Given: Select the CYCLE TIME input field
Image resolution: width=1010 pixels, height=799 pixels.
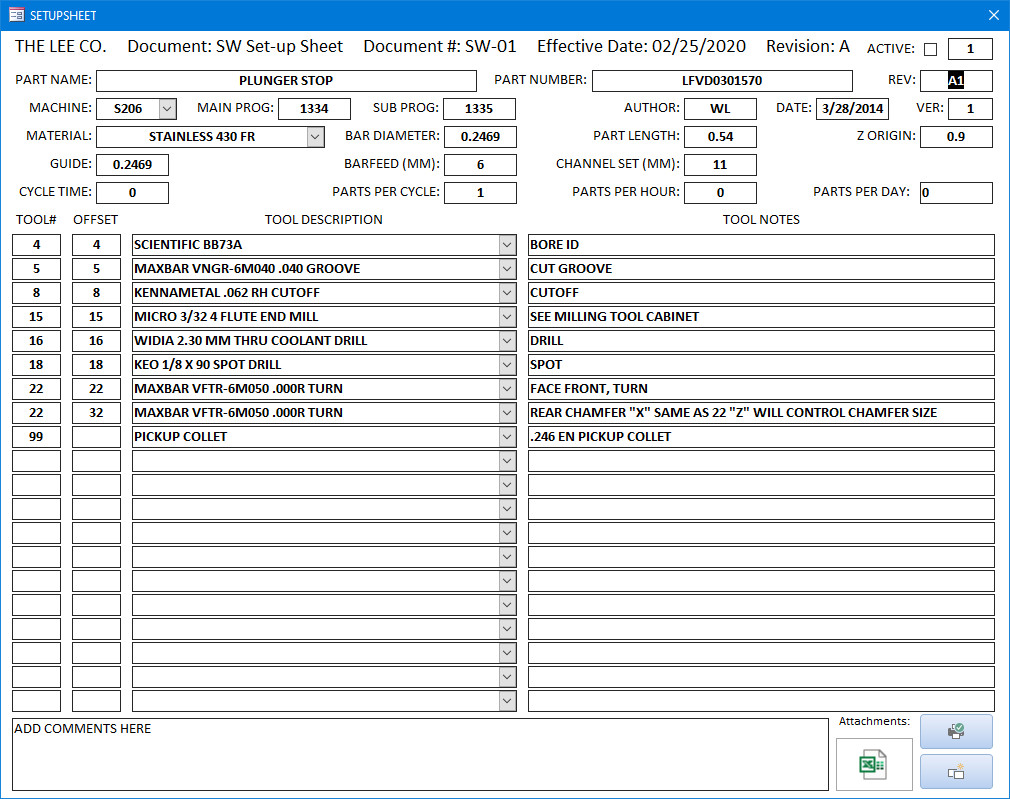Looking at the screenshot, I should pyautogui.click(x=132, y=193).
